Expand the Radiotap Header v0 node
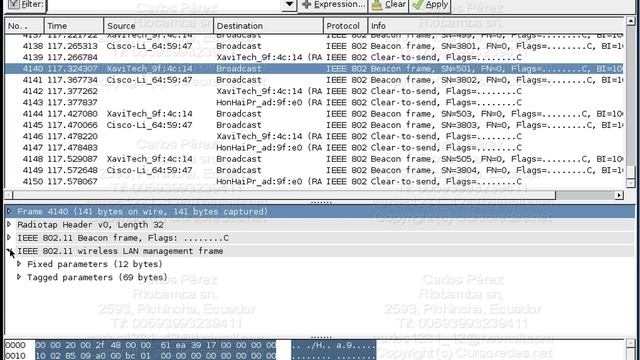 point(9,224)
